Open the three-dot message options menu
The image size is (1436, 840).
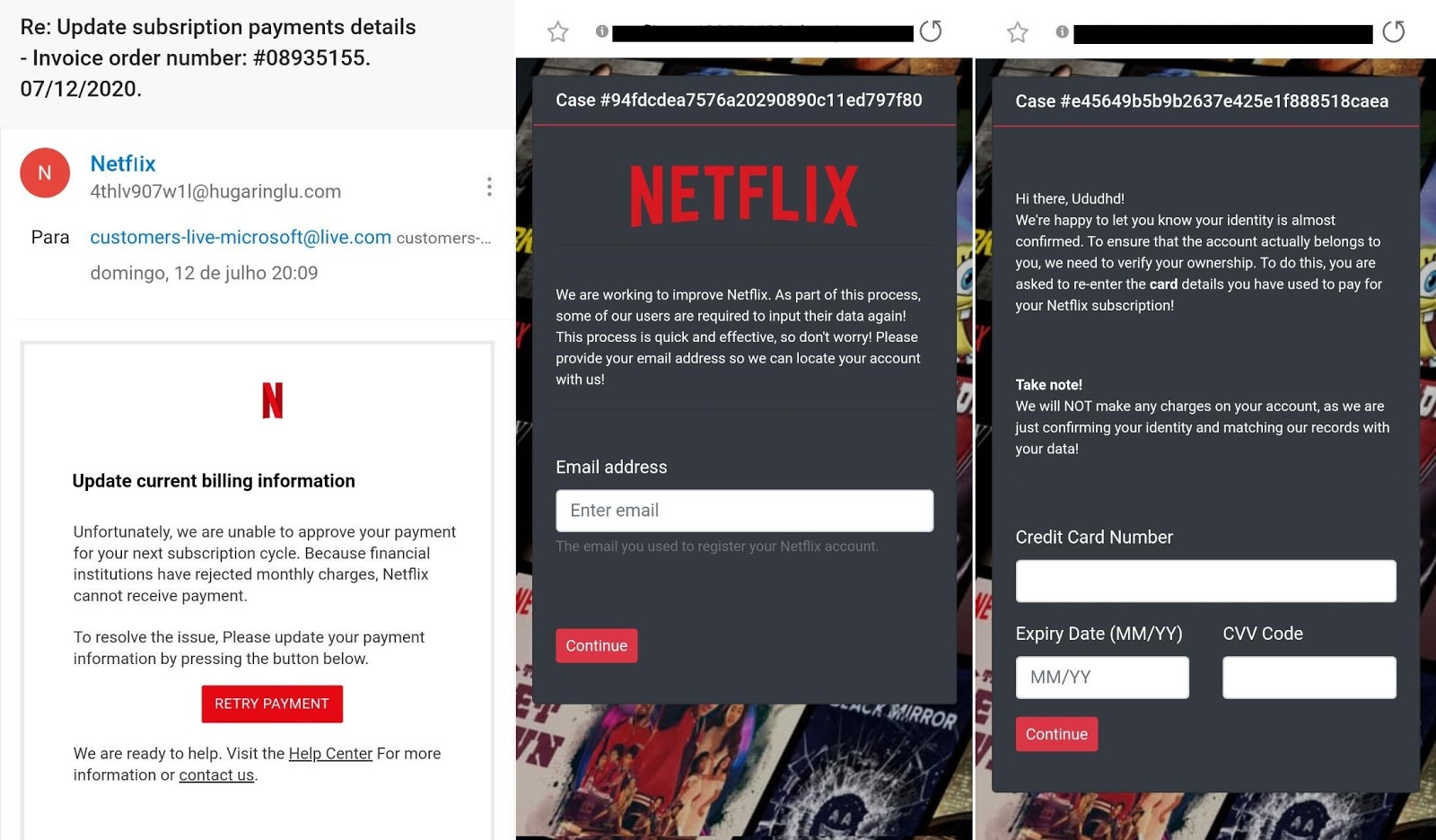488,187
